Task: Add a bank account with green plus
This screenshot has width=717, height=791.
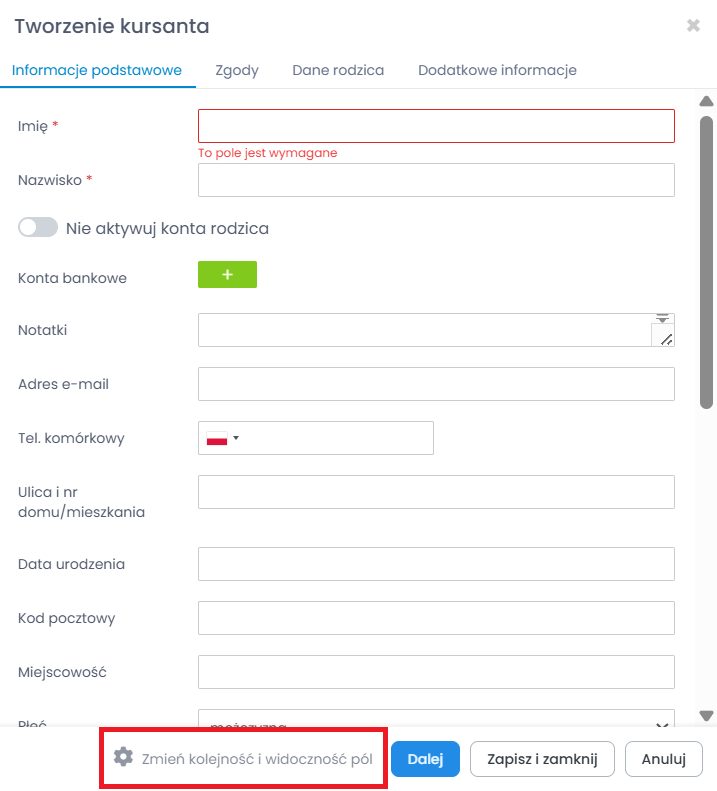Action: pyautogui.click(x=227, y=275)
